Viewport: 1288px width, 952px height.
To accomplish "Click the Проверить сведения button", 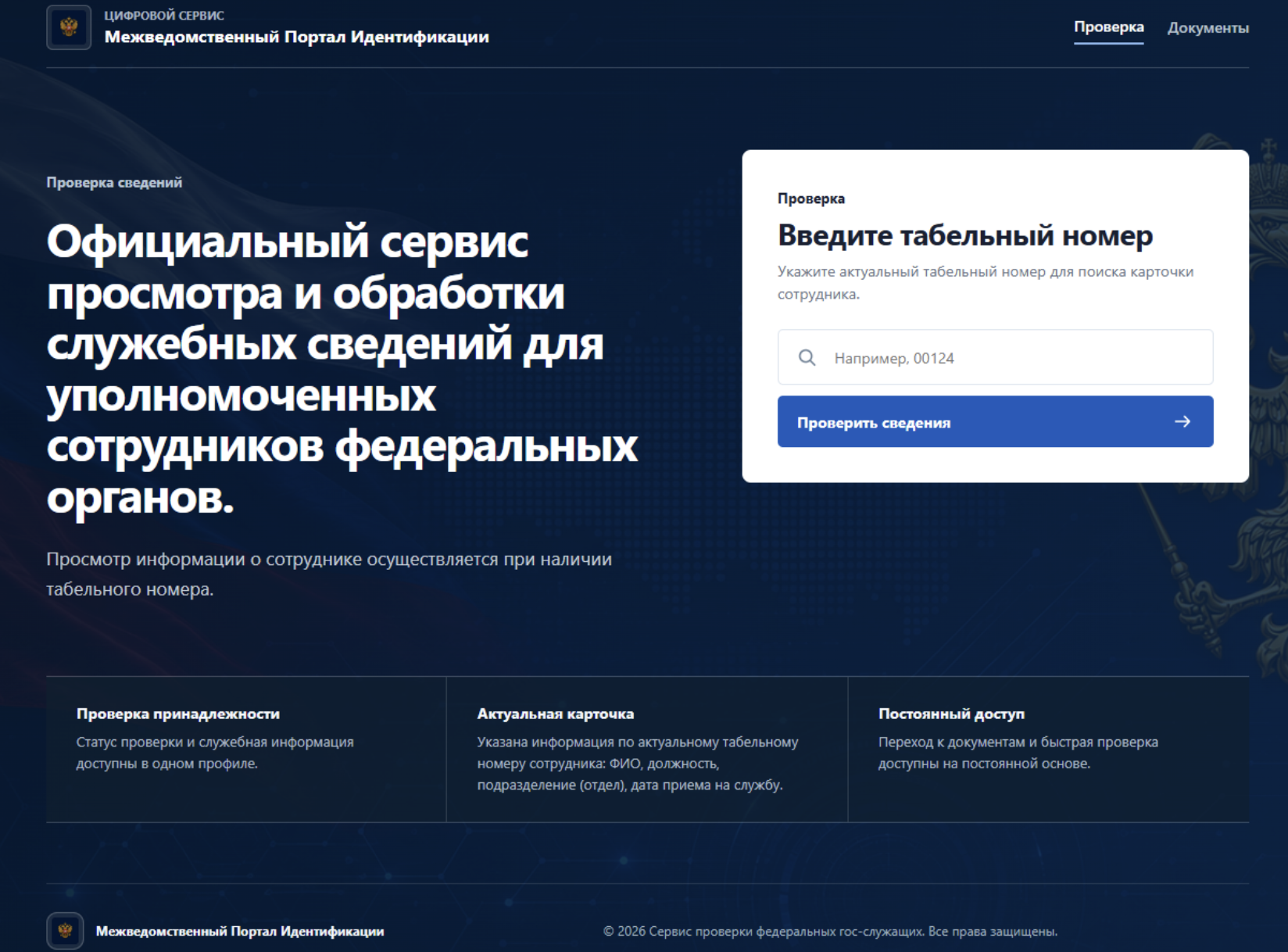I will (x=995, y=422).
